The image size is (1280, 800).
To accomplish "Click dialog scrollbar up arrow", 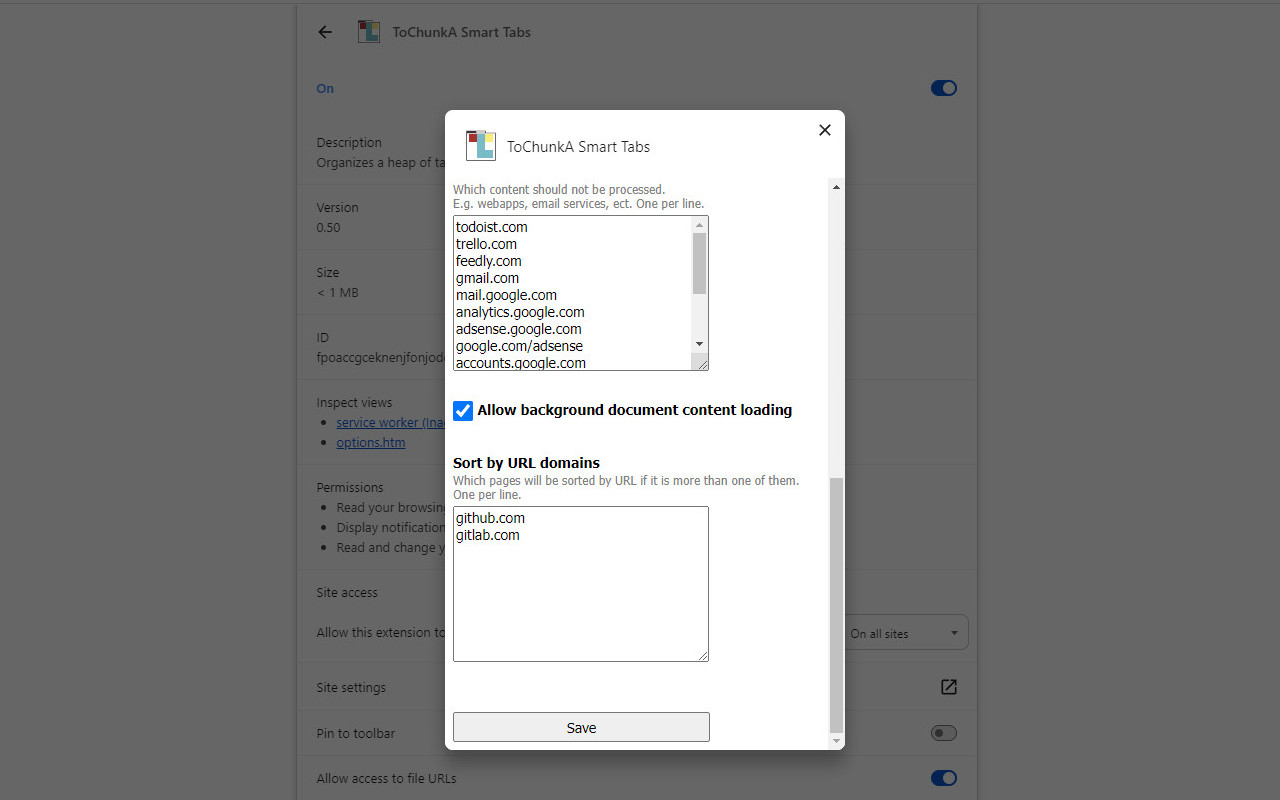I will point(836,187).
